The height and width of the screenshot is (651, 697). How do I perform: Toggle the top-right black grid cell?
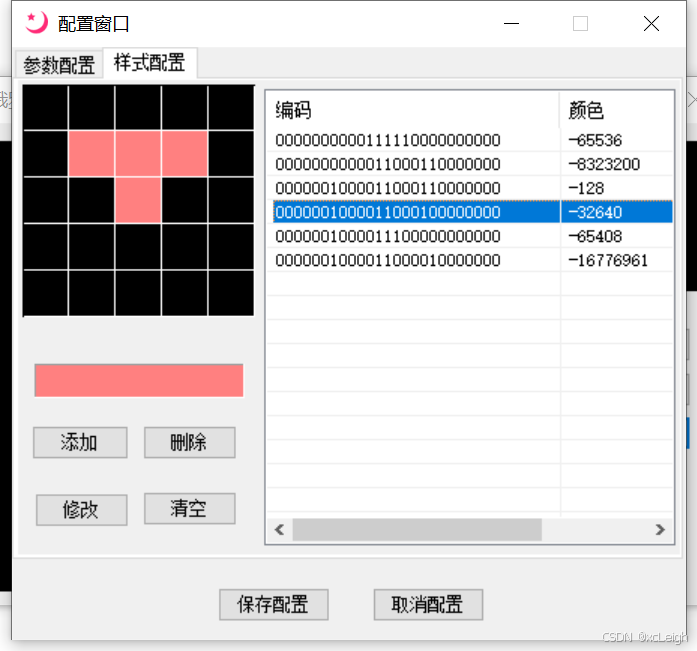[x=231, y=108]
